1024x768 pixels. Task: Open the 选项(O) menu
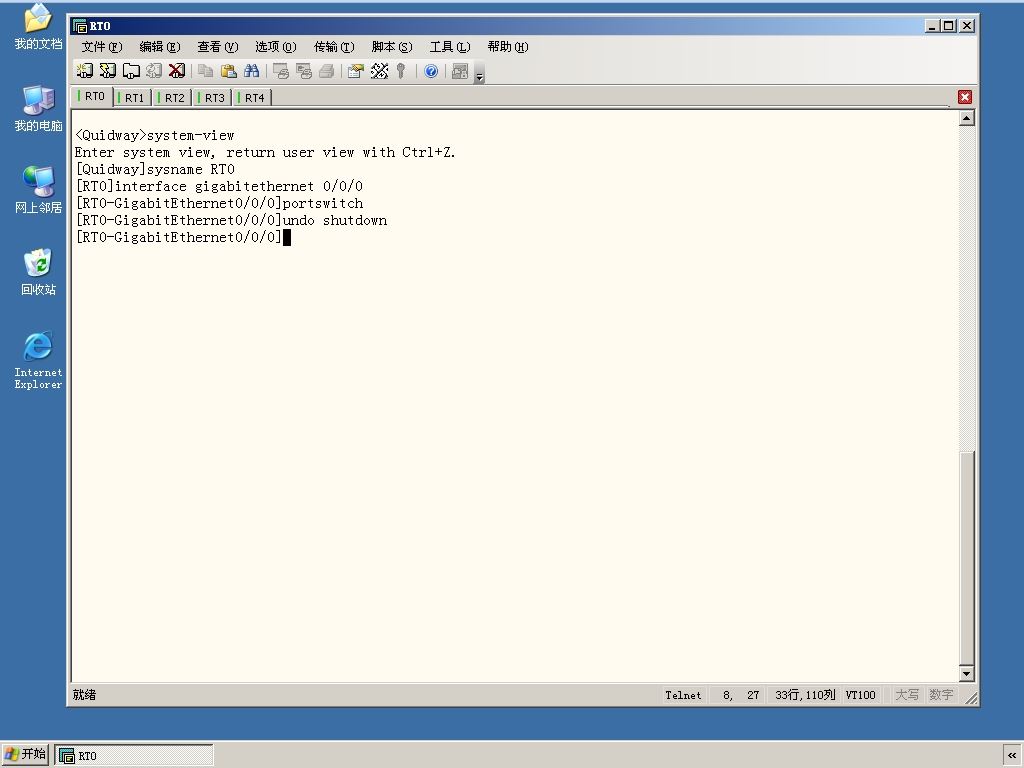(x=276, y=47)
